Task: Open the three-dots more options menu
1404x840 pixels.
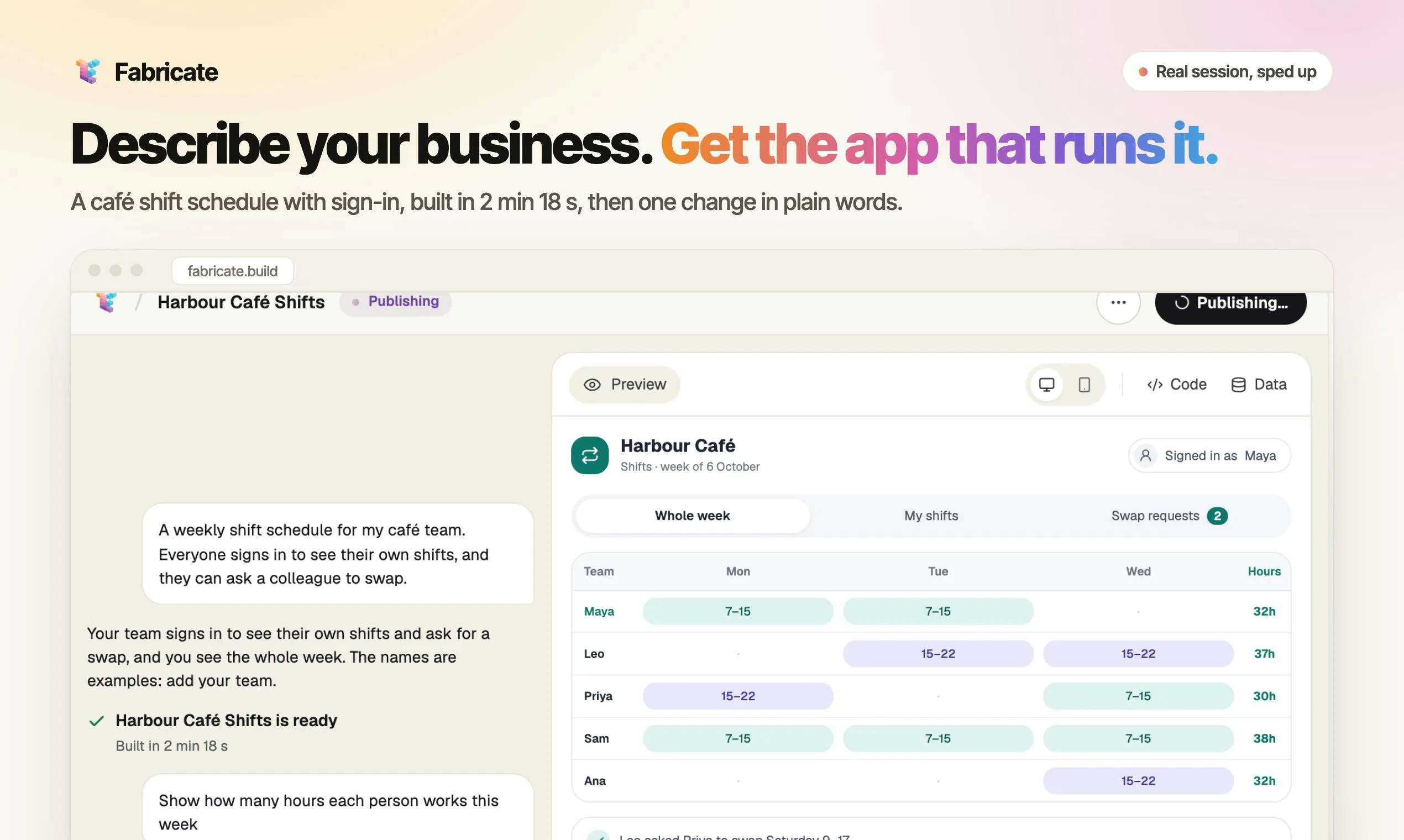Action: [1118, 302]
